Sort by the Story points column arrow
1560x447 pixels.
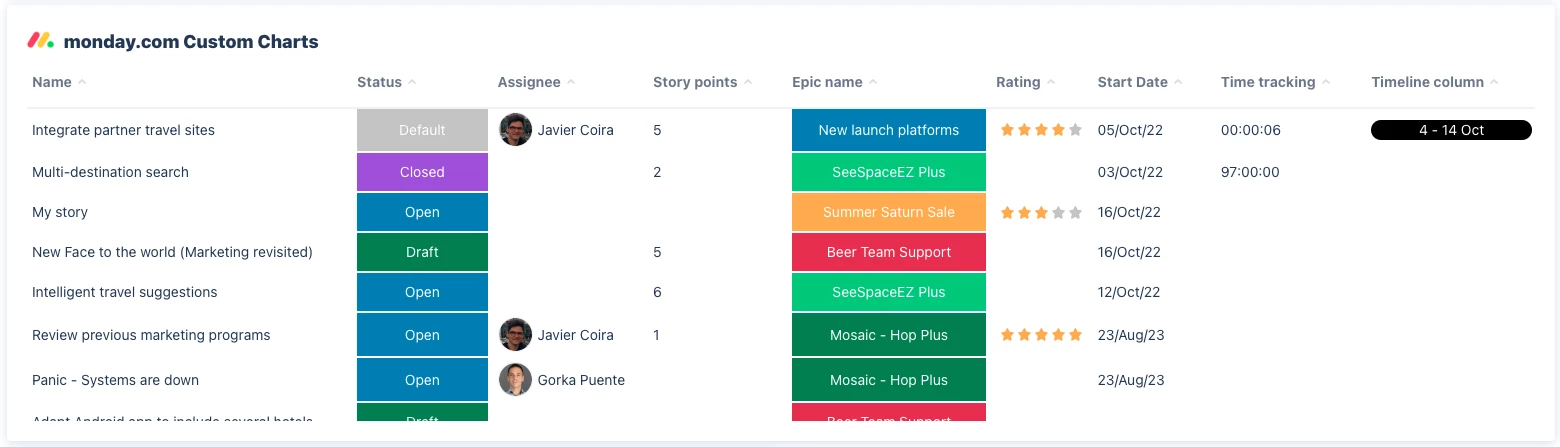tap(748, 82)
